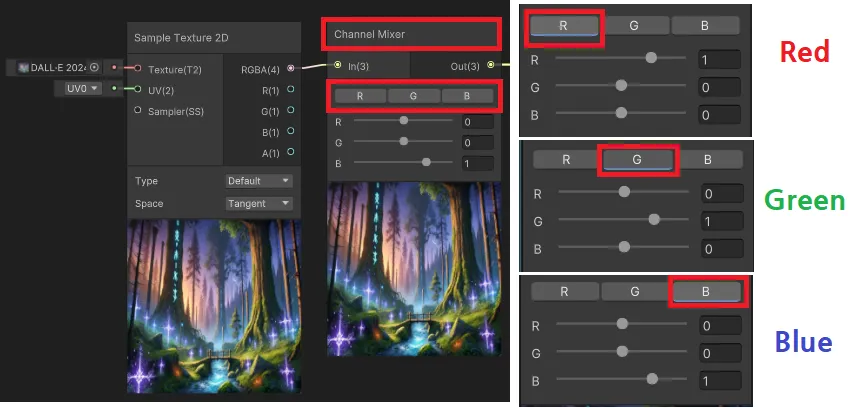Image resolution: width=856 pixels, height=408 pixels.
Task: Select the G tab in the Red panel
Action: (x=635, y=26)
